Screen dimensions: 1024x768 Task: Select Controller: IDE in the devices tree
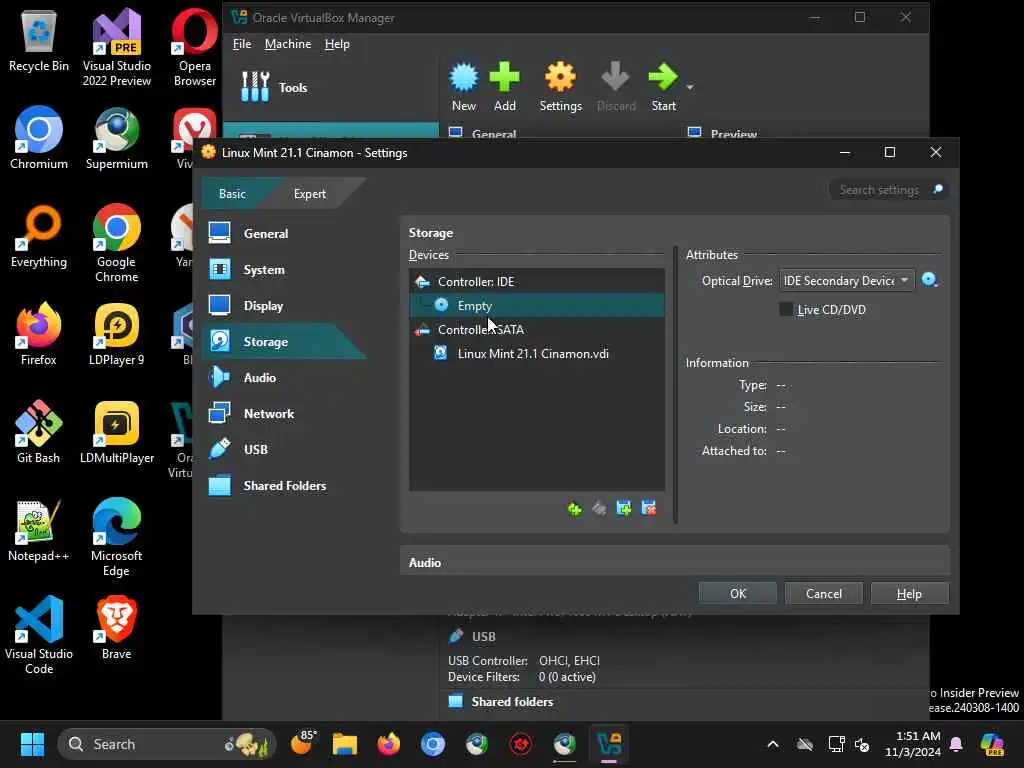point(537,281)
